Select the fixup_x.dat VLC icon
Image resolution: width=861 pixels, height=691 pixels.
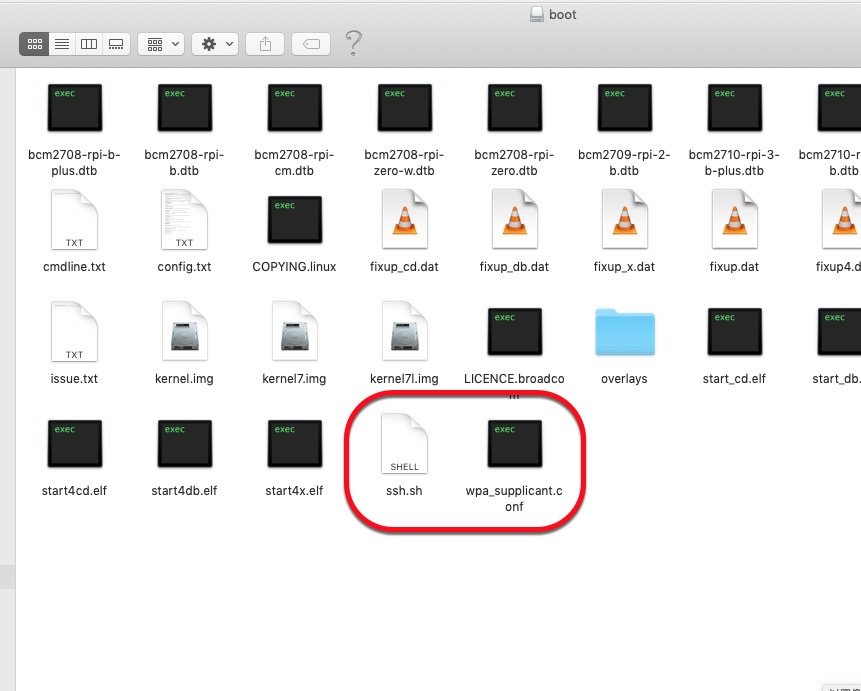point(624,219)
